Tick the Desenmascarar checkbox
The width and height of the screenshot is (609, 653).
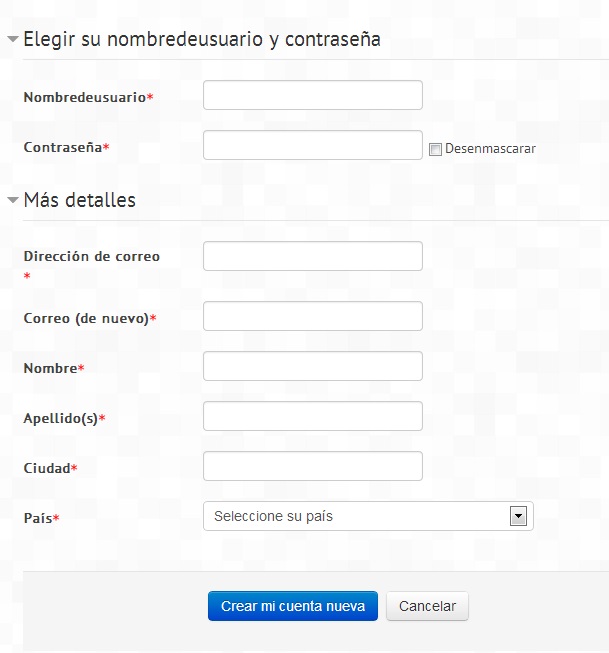(435, 149)
